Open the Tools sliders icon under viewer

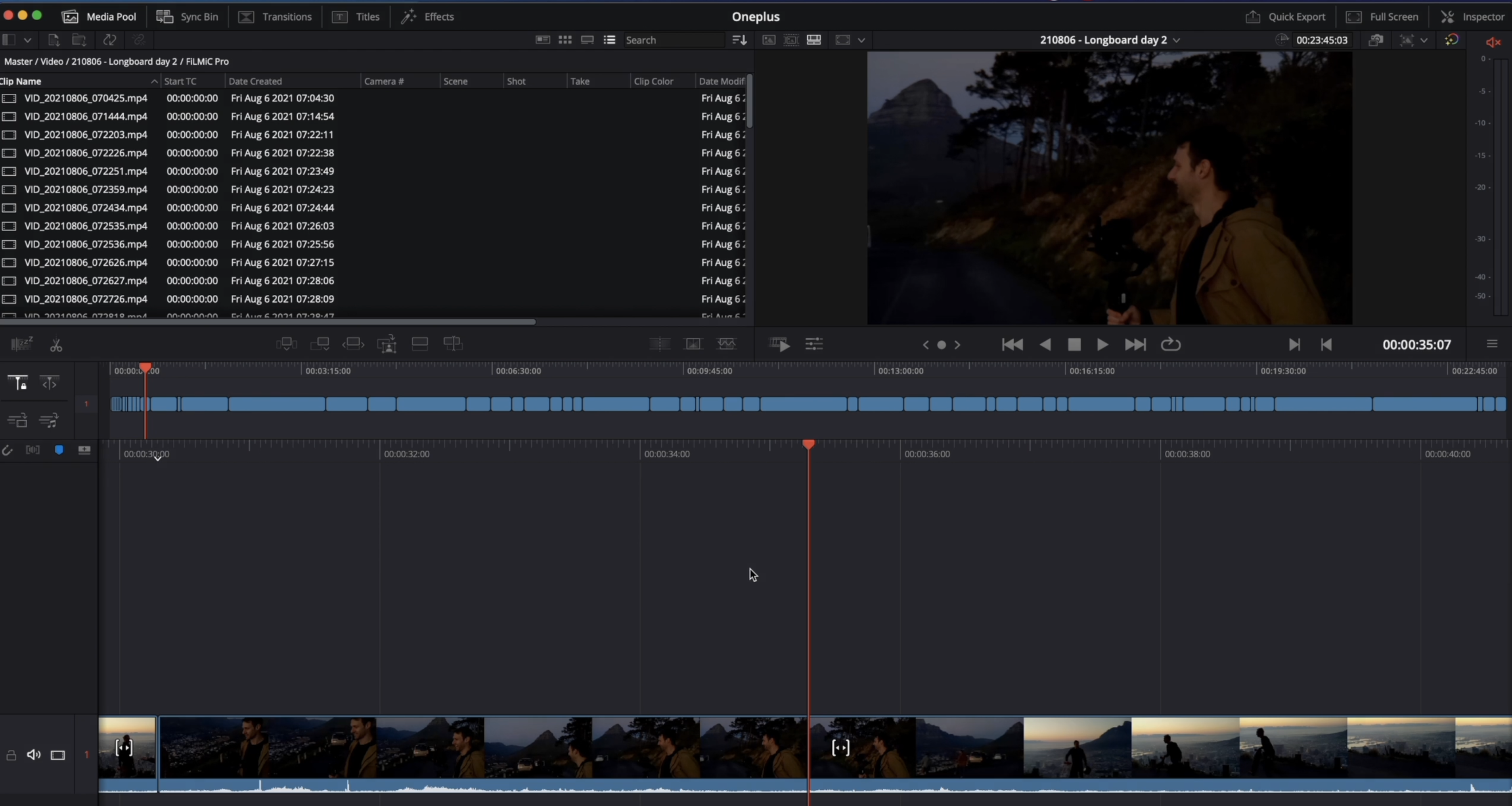tap(813, 344)
